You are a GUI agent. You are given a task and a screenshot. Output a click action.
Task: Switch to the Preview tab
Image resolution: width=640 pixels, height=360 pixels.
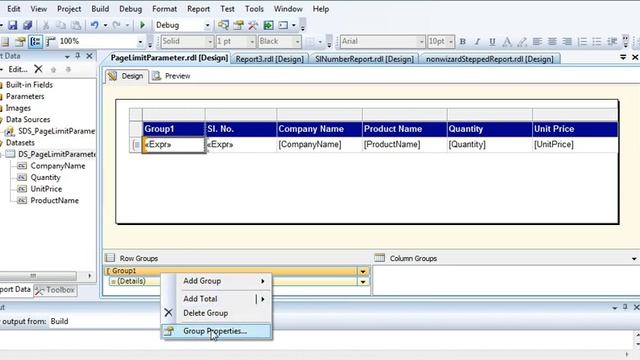[x=172, y=76]
